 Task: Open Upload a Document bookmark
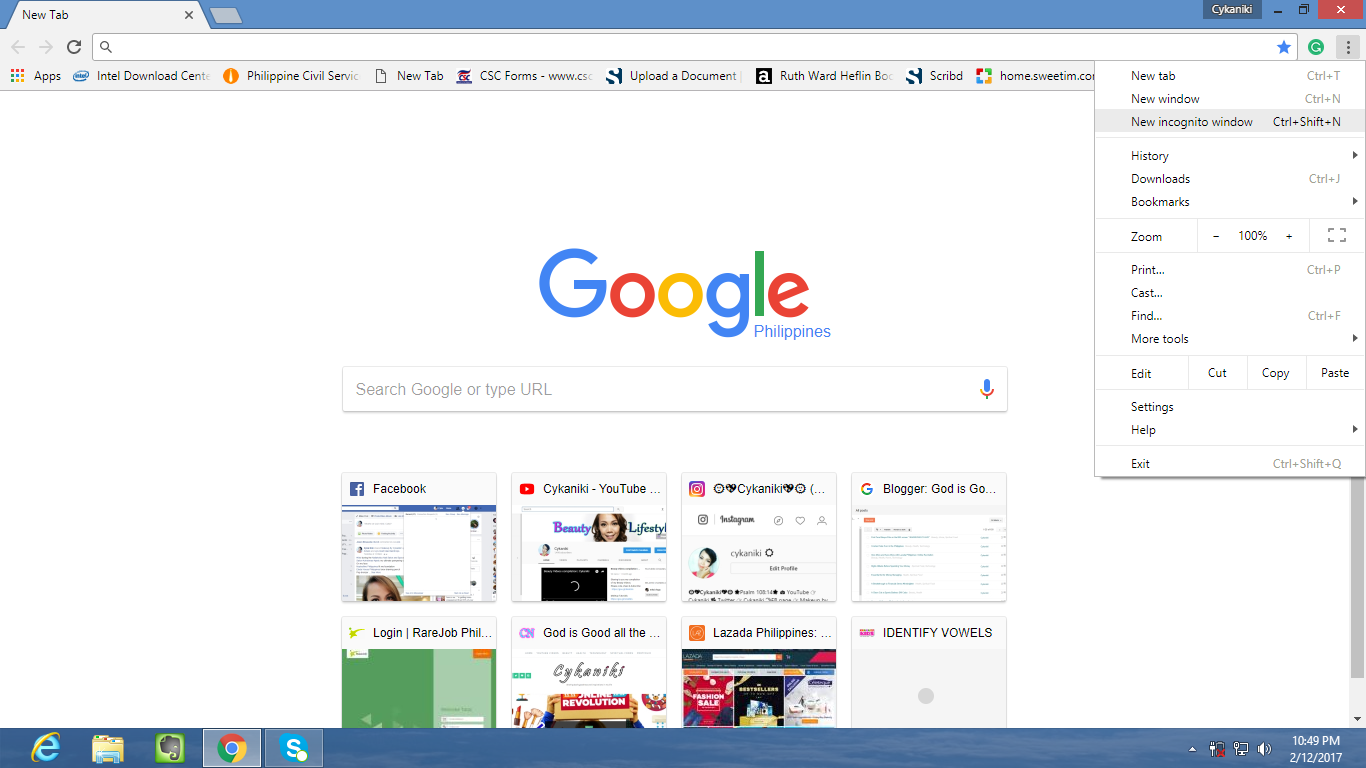point(673,76)
